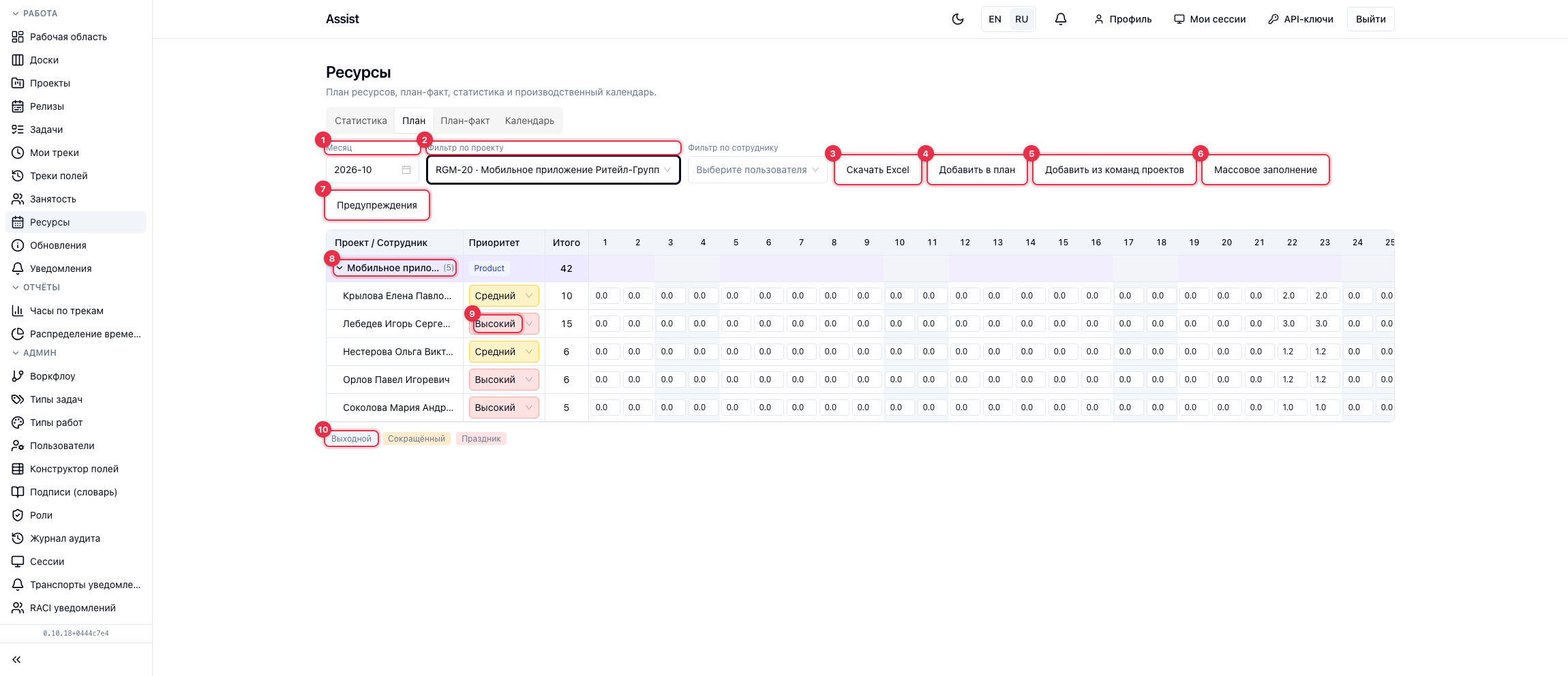Click Массовое заполнение button

click(1265, 170)
